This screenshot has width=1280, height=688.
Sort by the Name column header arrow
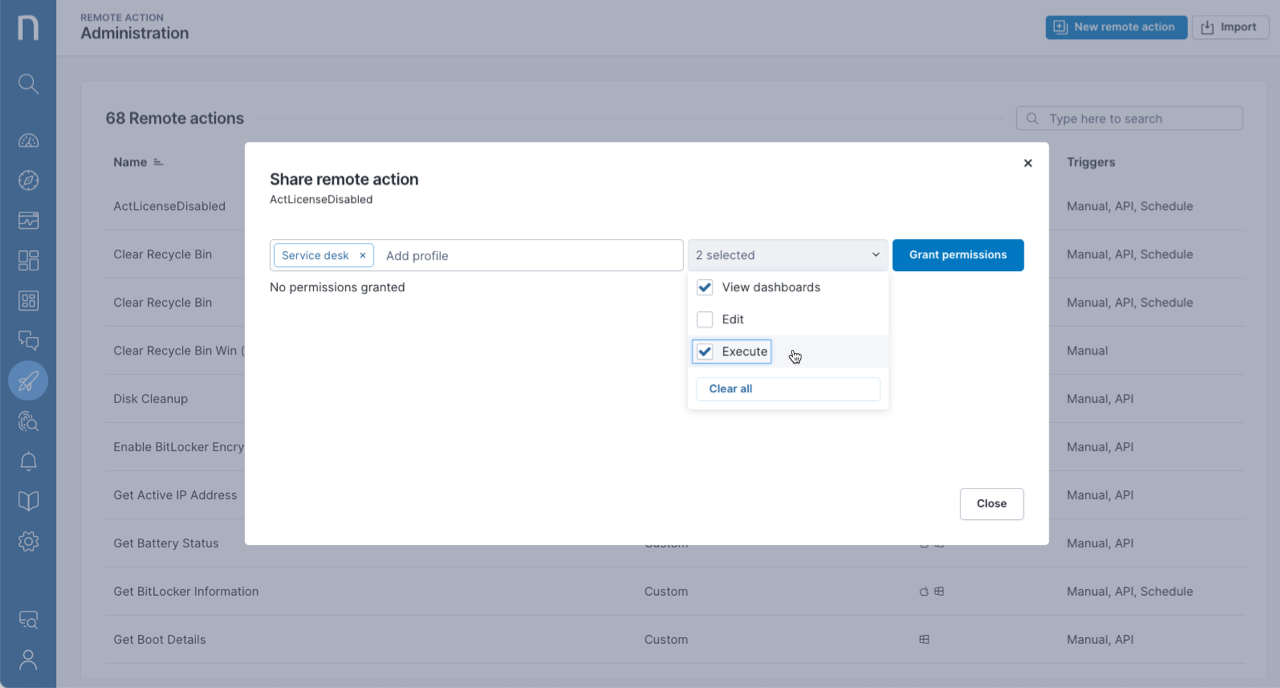pyautogui.click(x=160, y=161)
